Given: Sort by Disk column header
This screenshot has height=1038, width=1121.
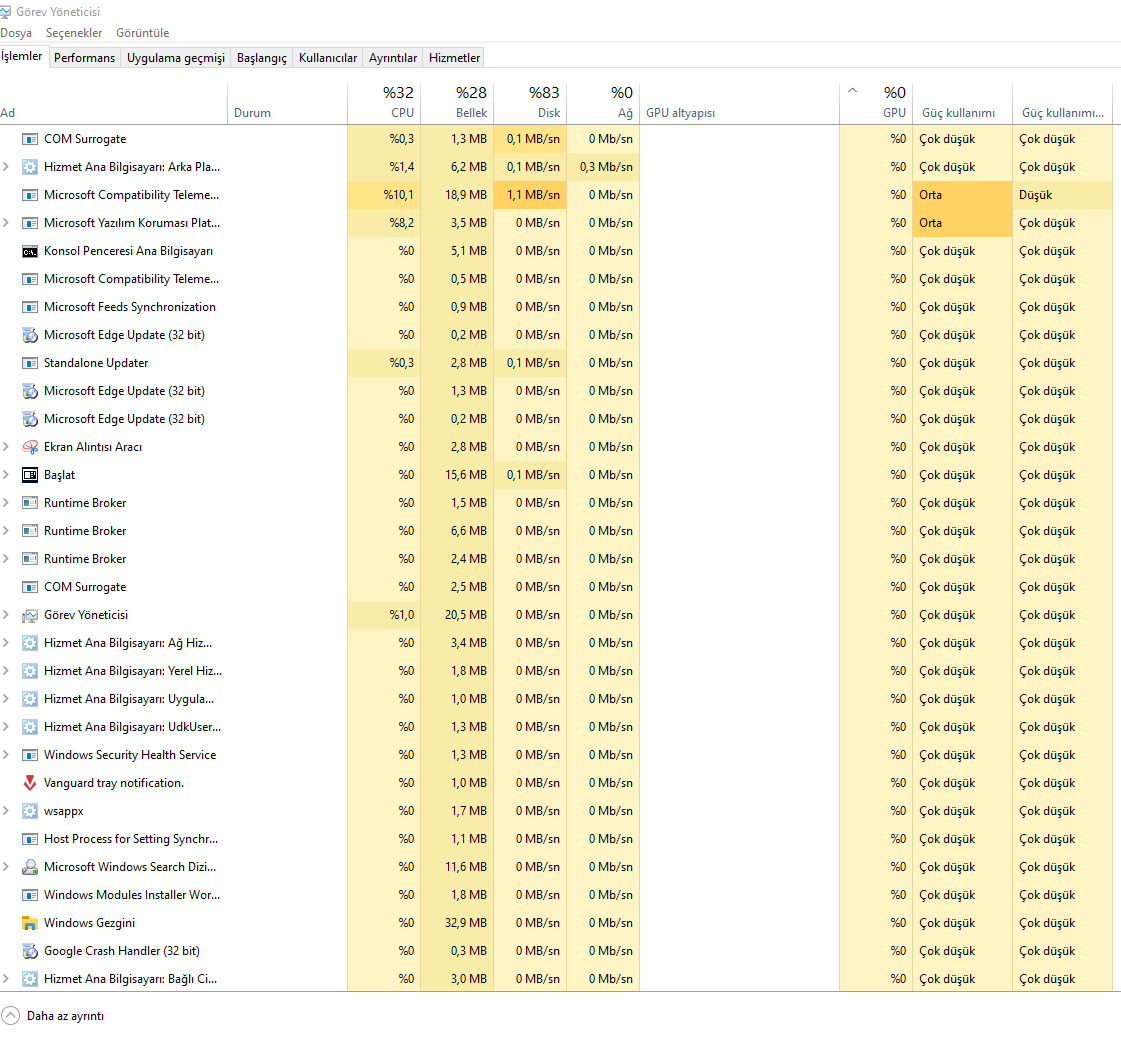Looking at the screenshot, I should tap(530, 104).
